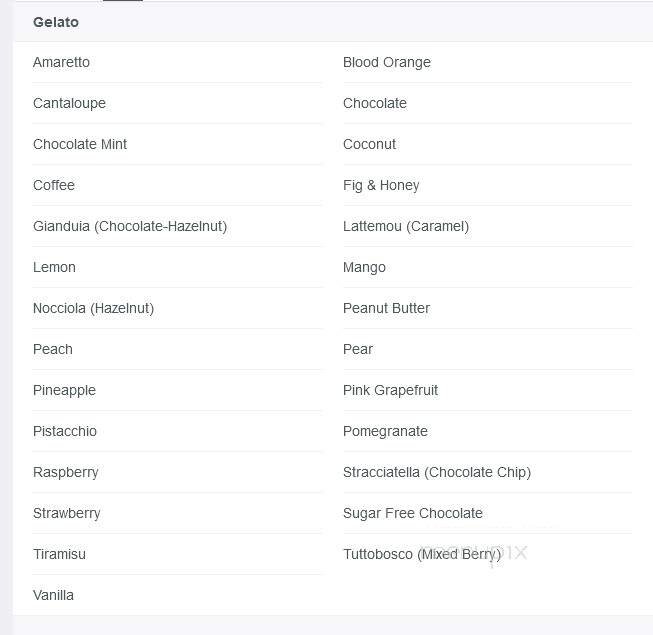The width and height of the screenshot is (653, 635).
Task: Choose the Pomegranate flavor
Action: [385, 431]
